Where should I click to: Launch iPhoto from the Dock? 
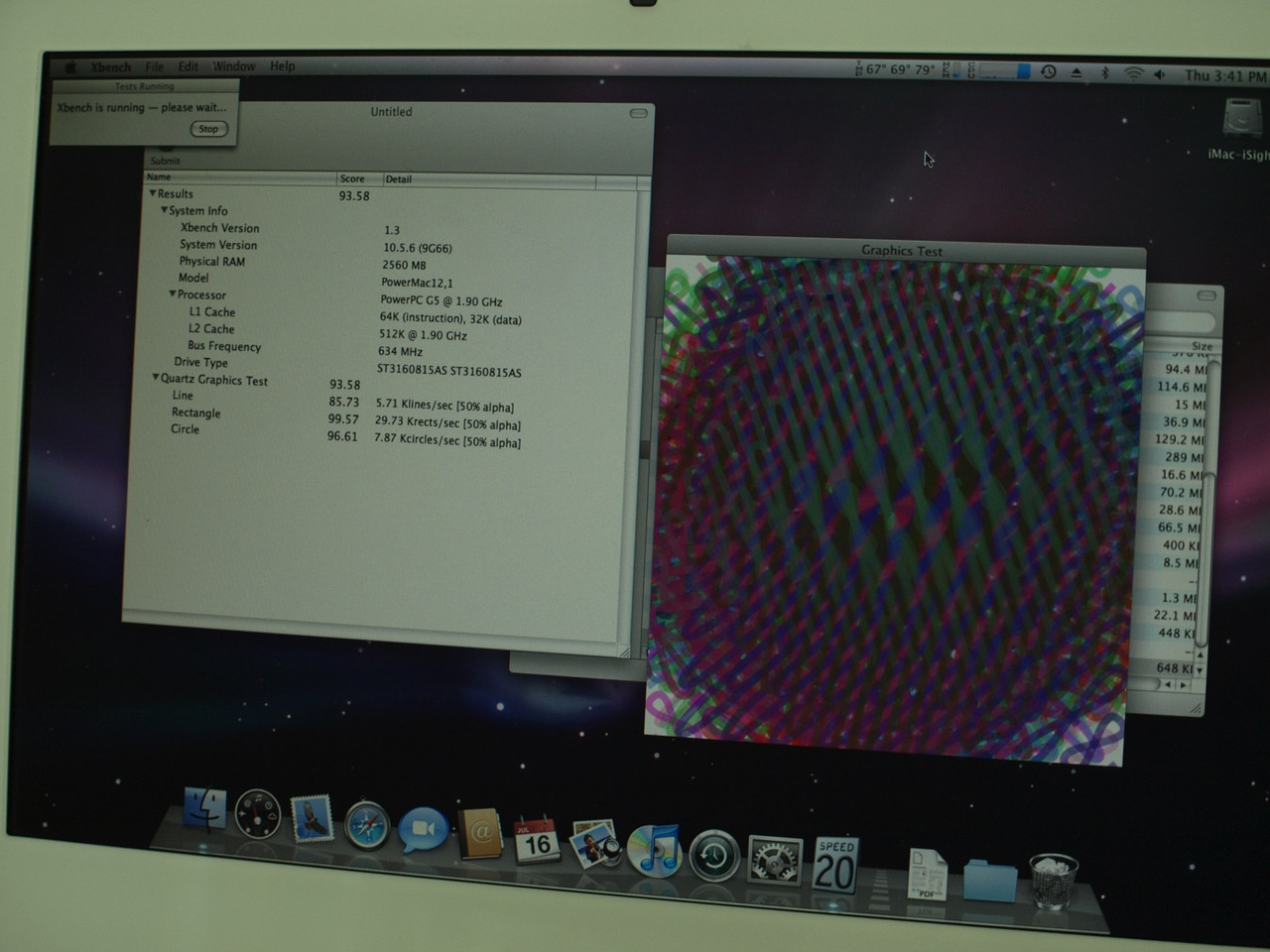[595, 844]
